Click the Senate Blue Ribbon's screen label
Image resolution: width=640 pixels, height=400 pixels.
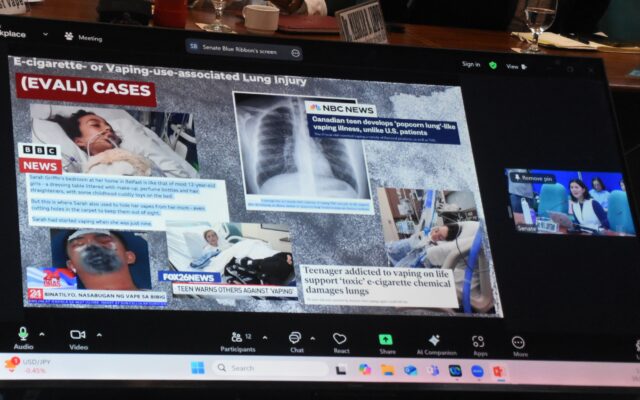pyautogui.click(x=239, y=49)
